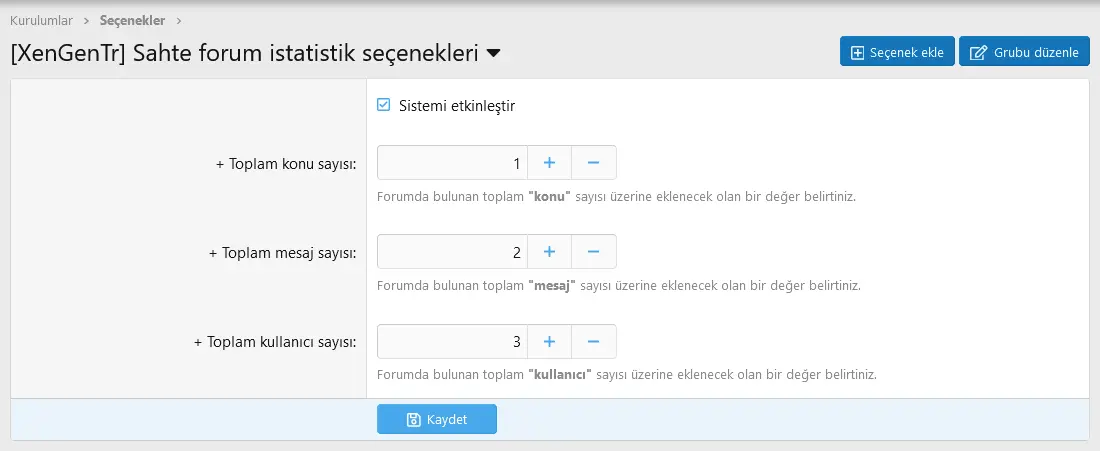Toggle the Sistemi etkinleştir checkbox

[x=384, y=105]
